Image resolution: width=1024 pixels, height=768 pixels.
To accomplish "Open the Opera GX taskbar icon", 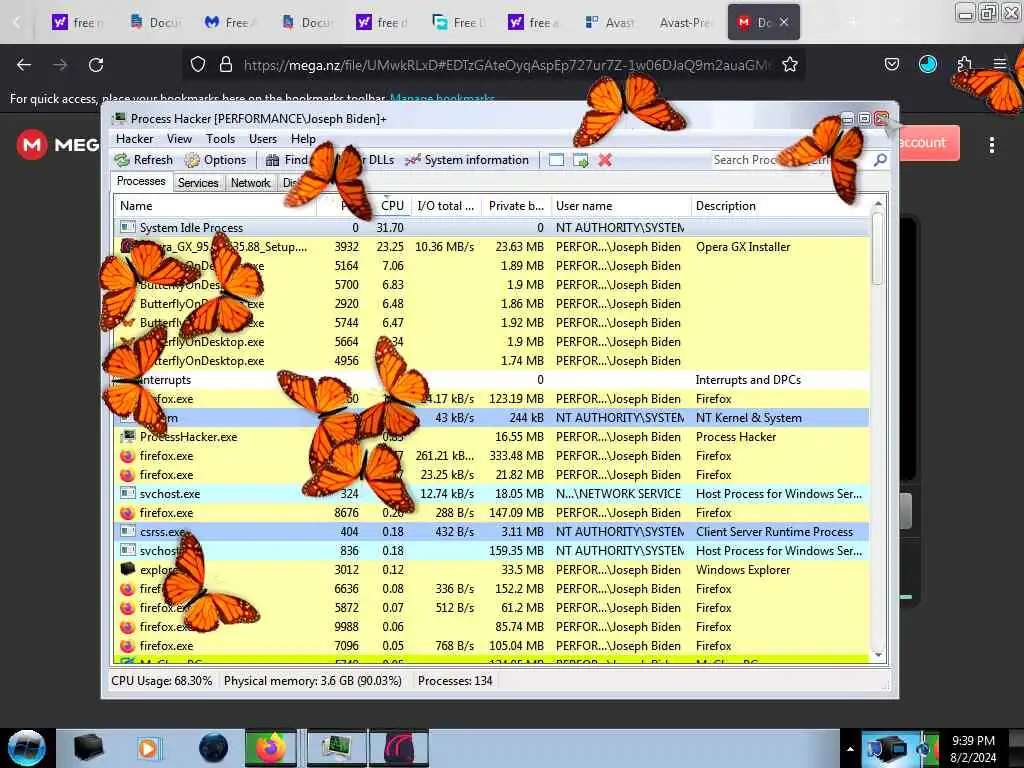I will (x=399, y=748).
